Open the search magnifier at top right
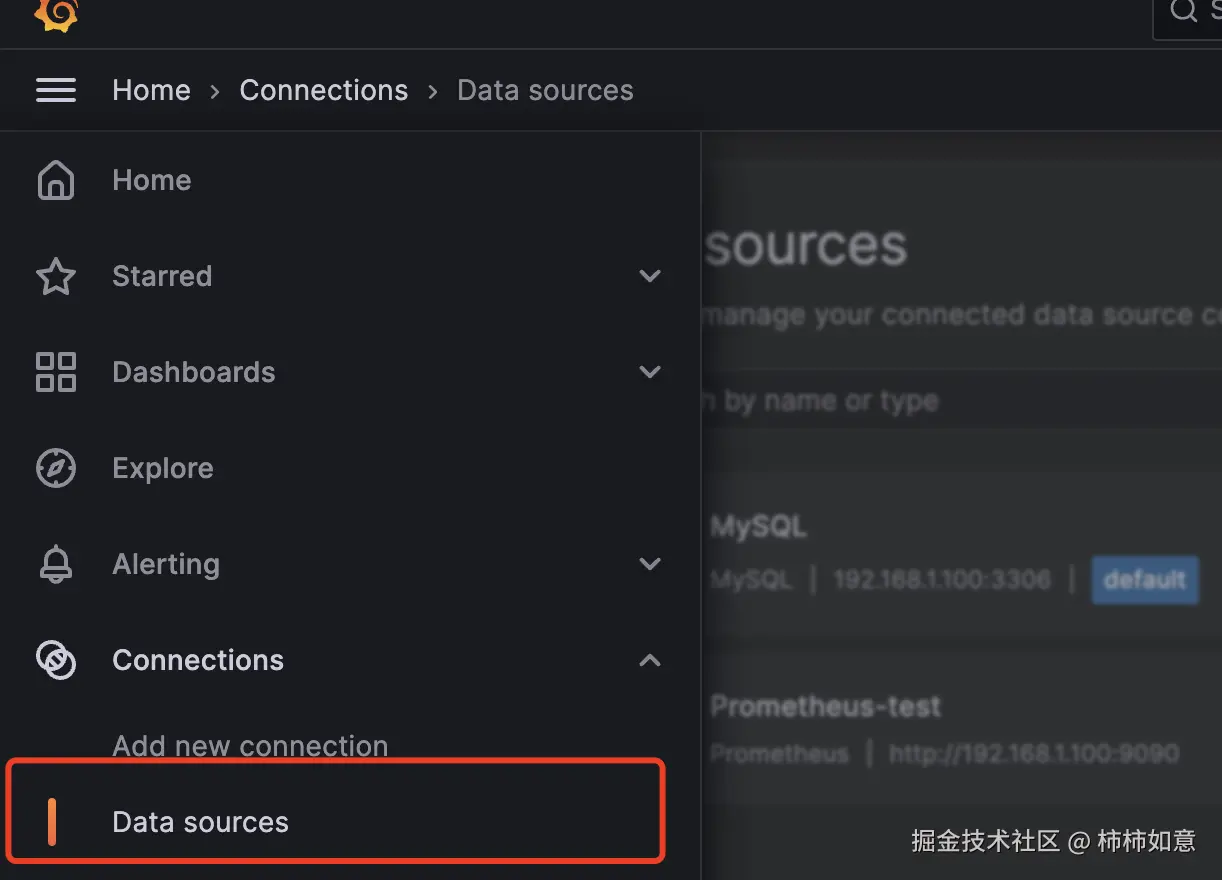1222x880 pixels. pyautogui.click(x=1184, y=12)
